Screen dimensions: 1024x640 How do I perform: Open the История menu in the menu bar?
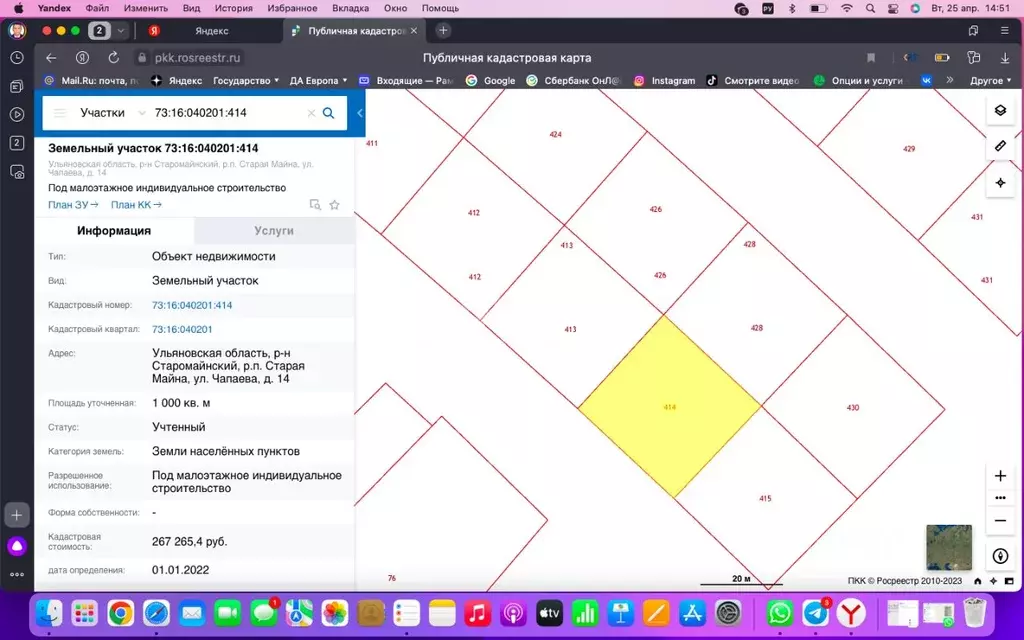coord(233,8)
